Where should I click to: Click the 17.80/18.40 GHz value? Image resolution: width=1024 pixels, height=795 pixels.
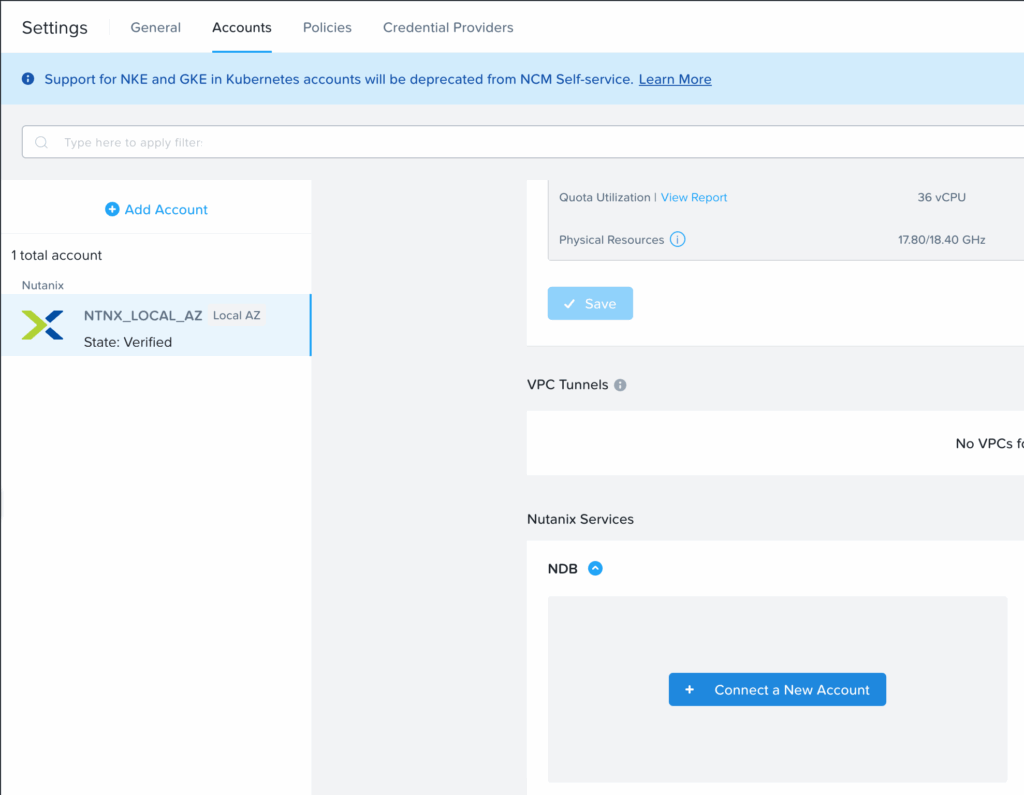(941, 240)
